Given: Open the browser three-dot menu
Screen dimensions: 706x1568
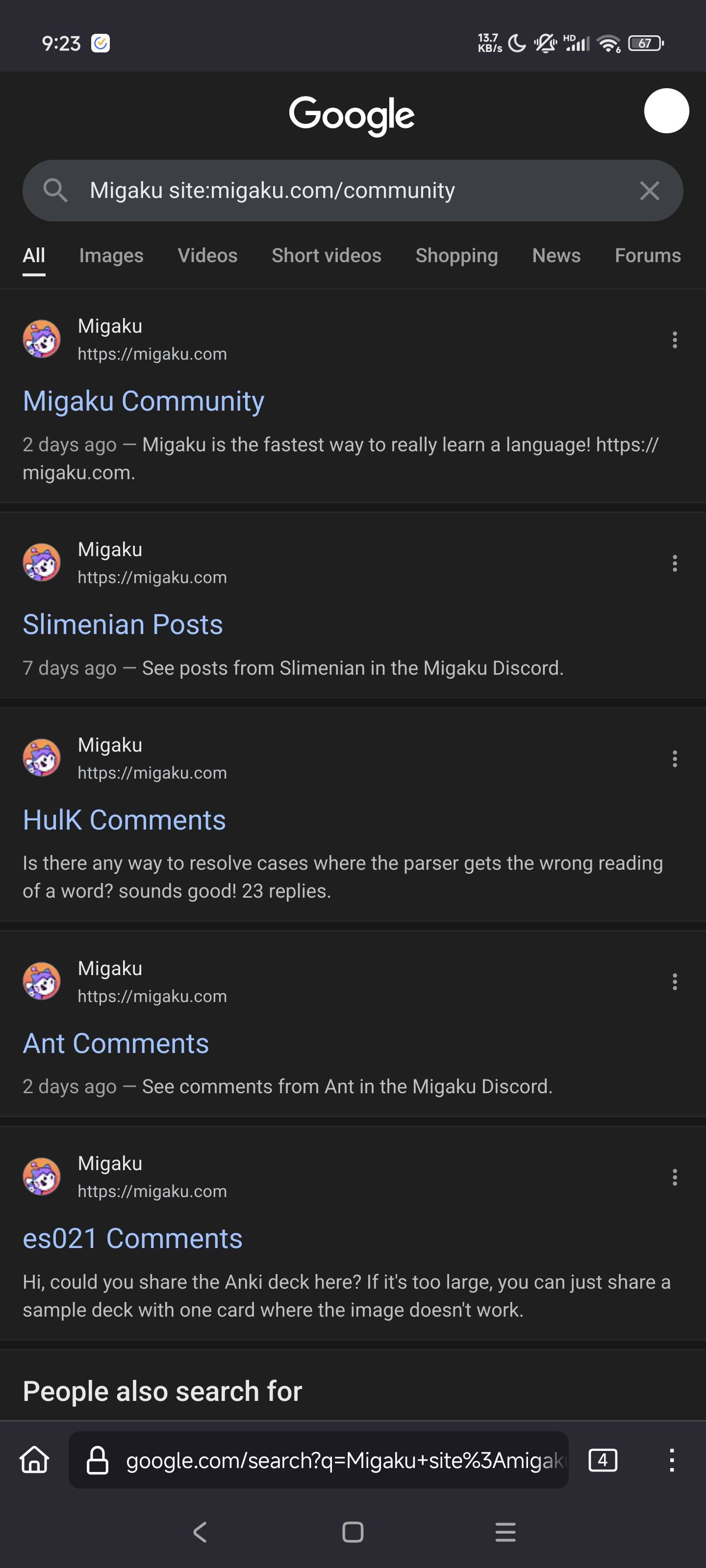Looking at the screenshot, I should click(671, 1460).
